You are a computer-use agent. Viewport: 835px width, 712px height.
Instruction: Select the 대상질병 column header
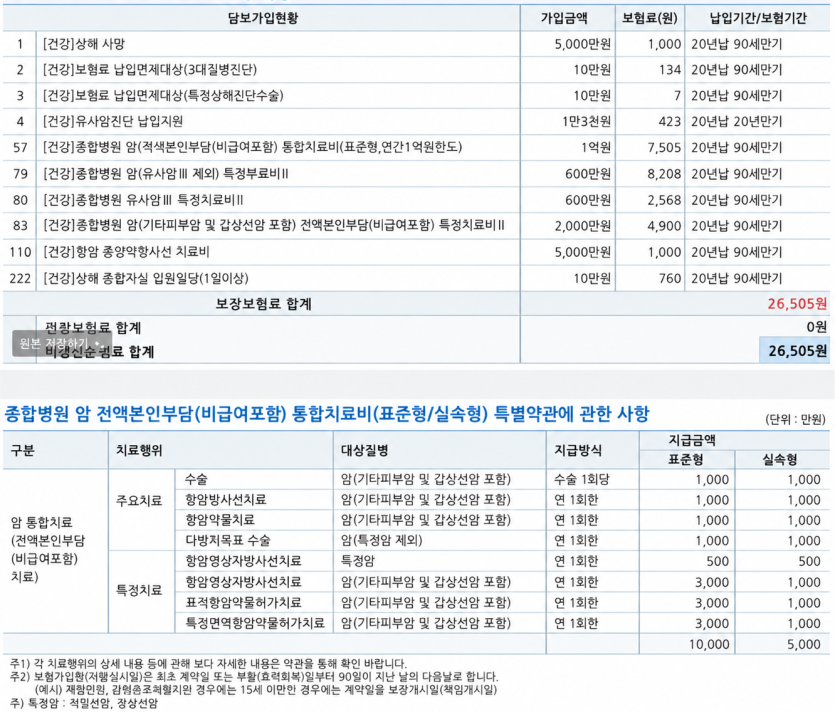click(x=364, y=451)
